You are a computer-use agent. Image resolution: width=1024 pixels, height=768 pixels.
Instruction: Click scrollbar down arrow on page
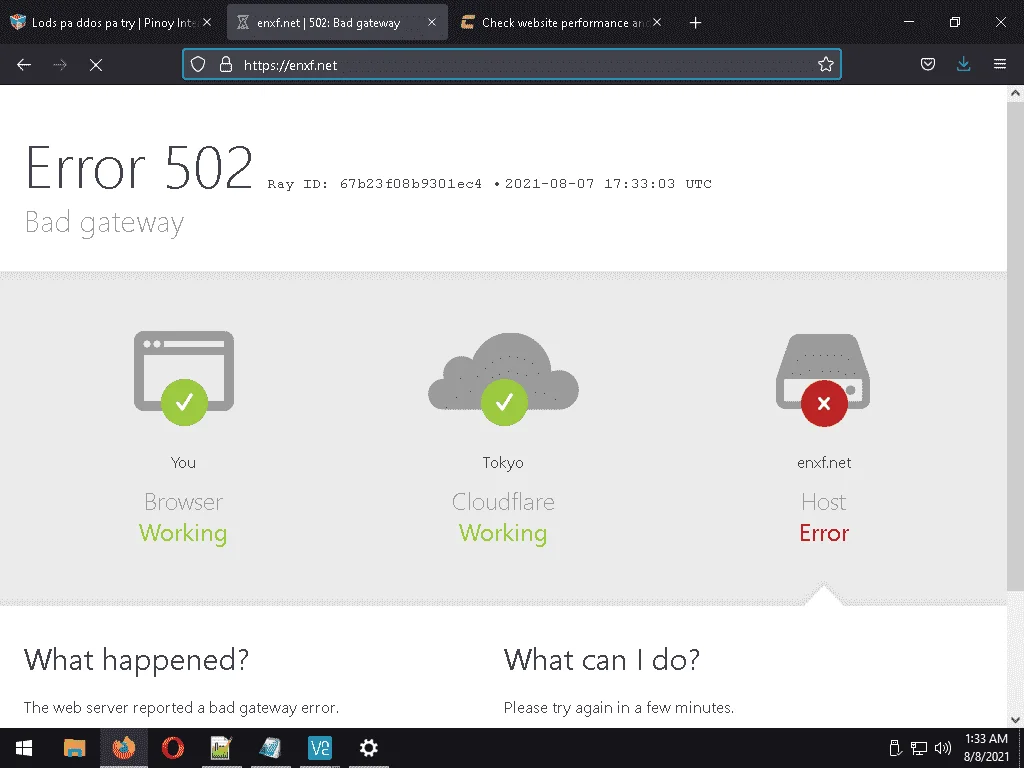tap(1015, 720)
